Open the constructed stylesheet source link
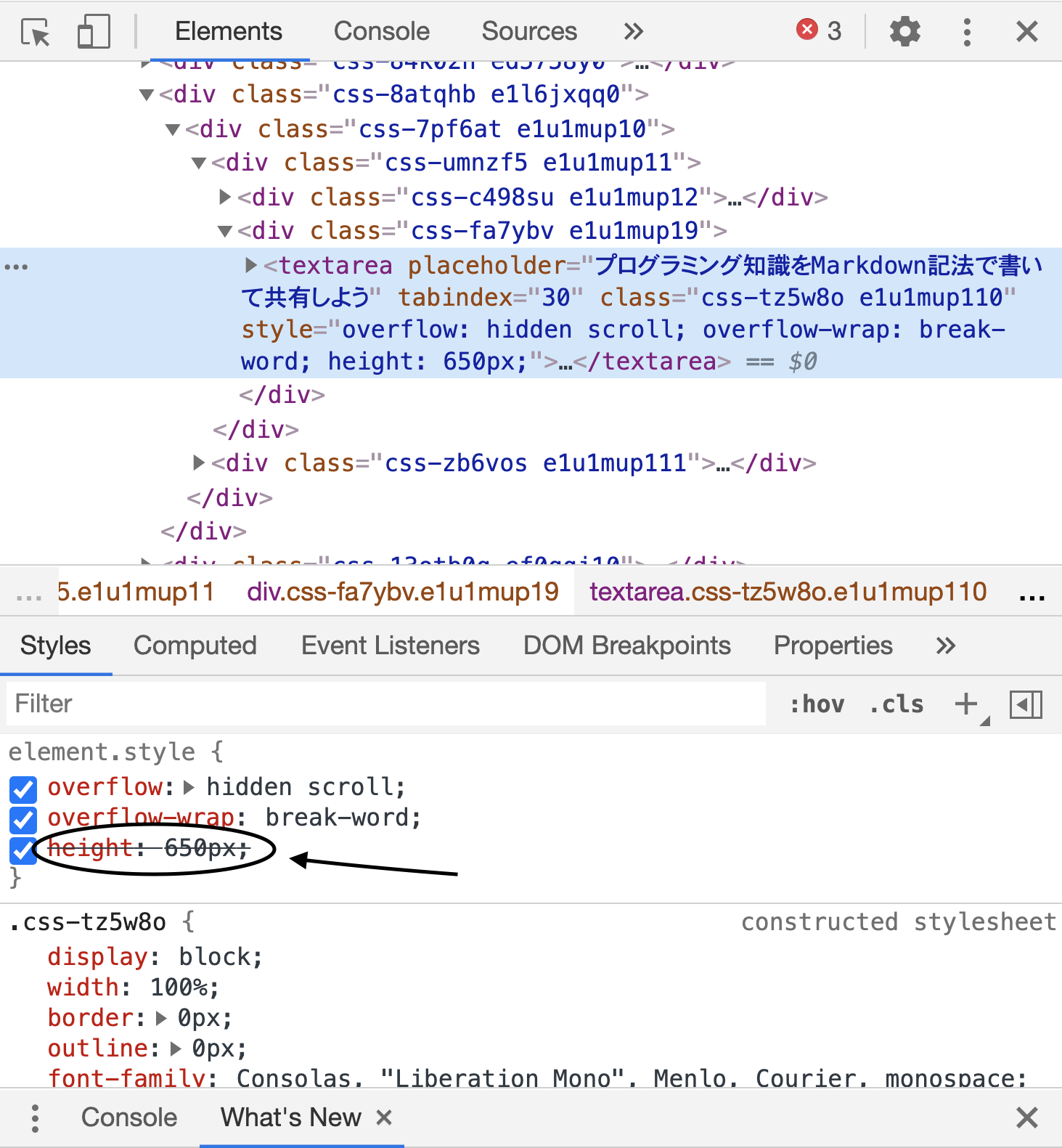Image resolution: width=1062 pixels, height=1148 pixels. click(899, 921)
